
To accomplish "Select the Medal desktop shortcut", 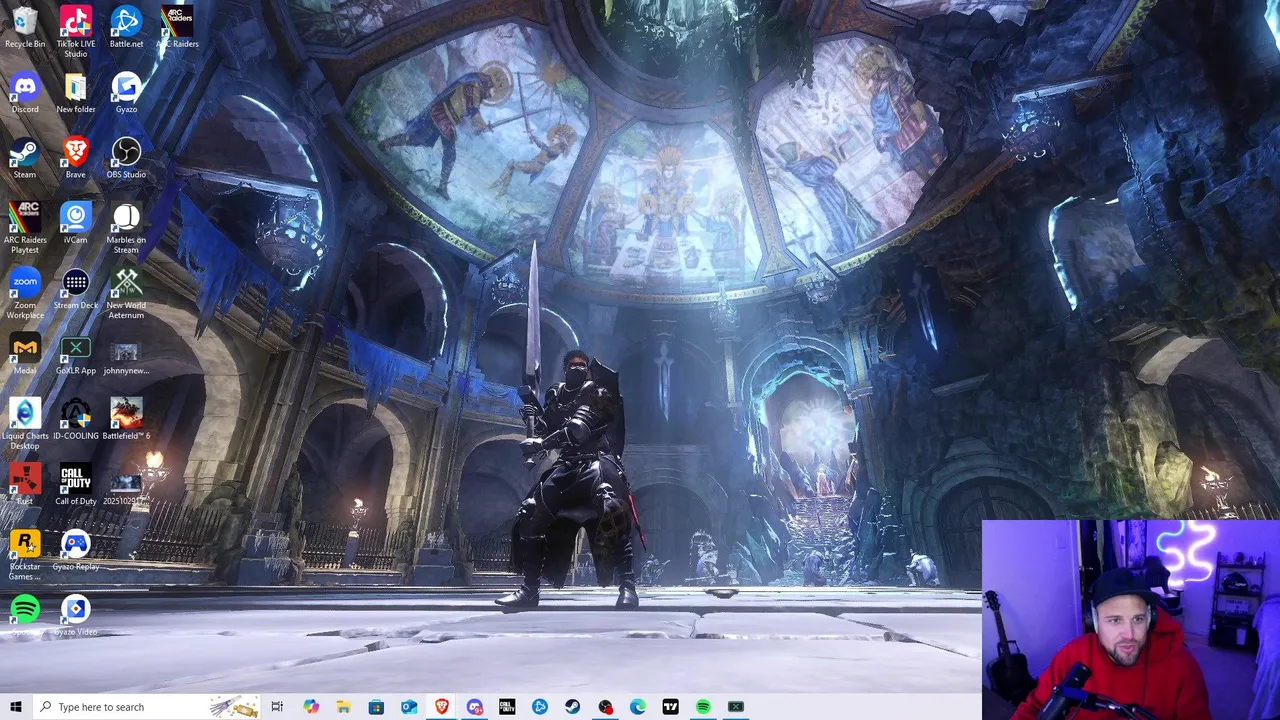I will pos(25,353).
